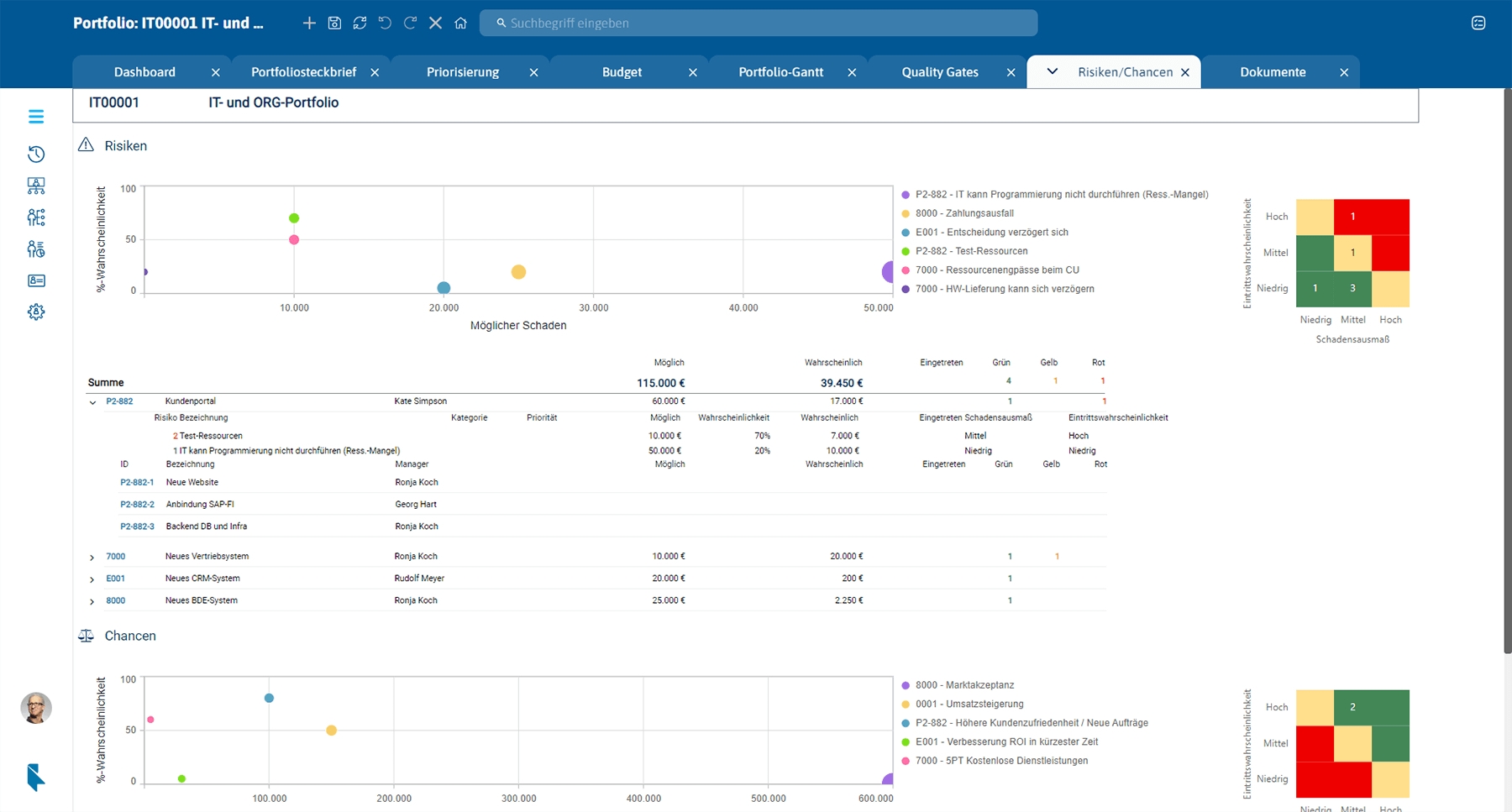The height and width of the screenshot is (812, 1512).
Task: Open the hamburger menu in sidebar
Action: click(36, 117)
